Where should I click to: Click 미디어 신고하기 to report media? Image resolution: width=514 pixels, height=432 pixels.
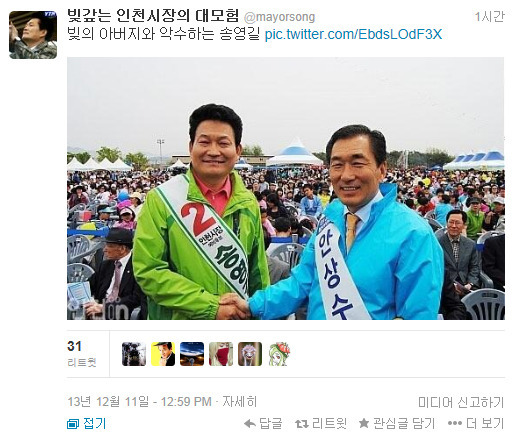461,402
